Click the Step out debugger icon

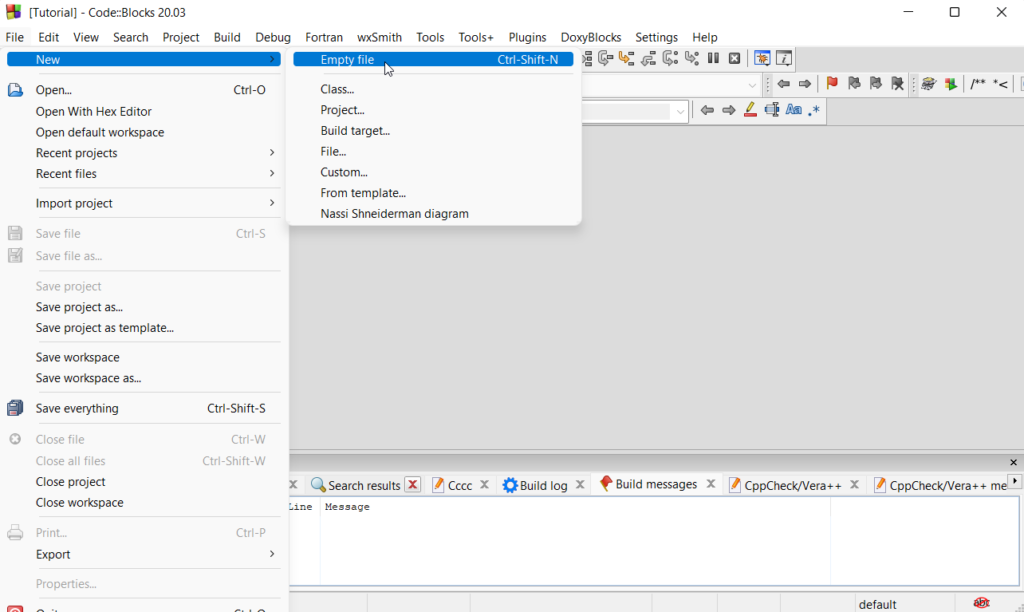click(648, 59)
